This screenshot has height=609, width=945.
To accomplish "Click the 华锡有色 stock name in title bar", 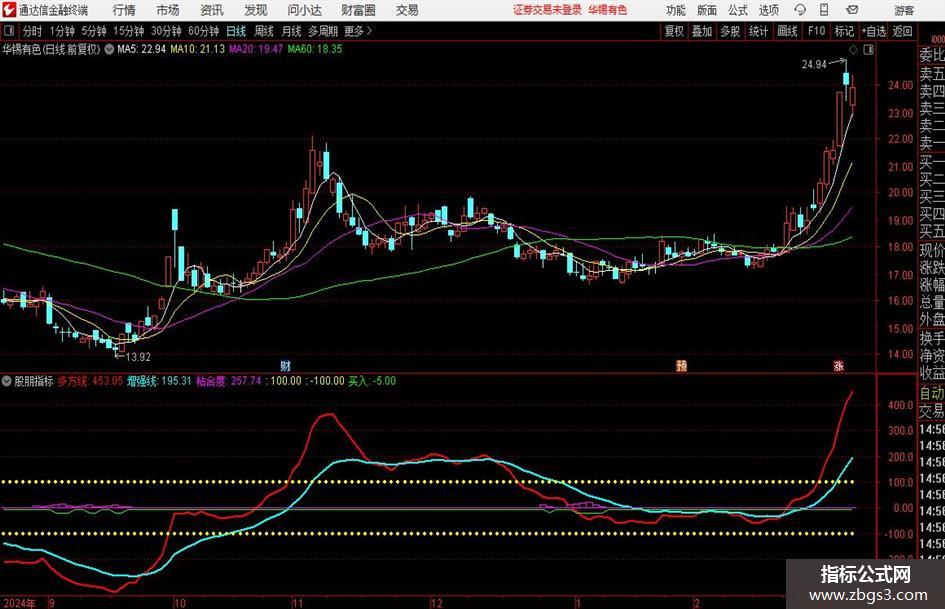I will point(608,10).
